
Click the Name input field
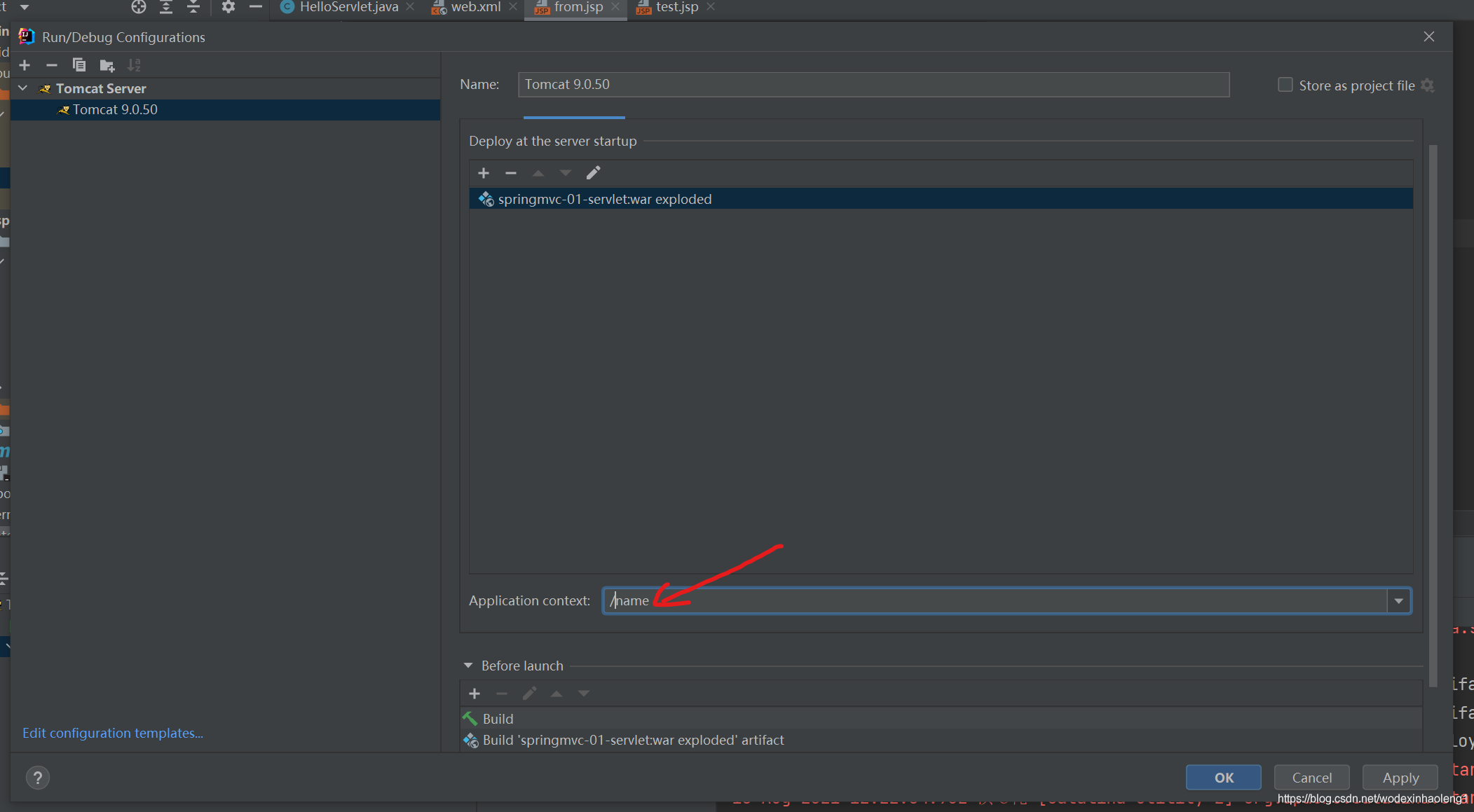873,84
